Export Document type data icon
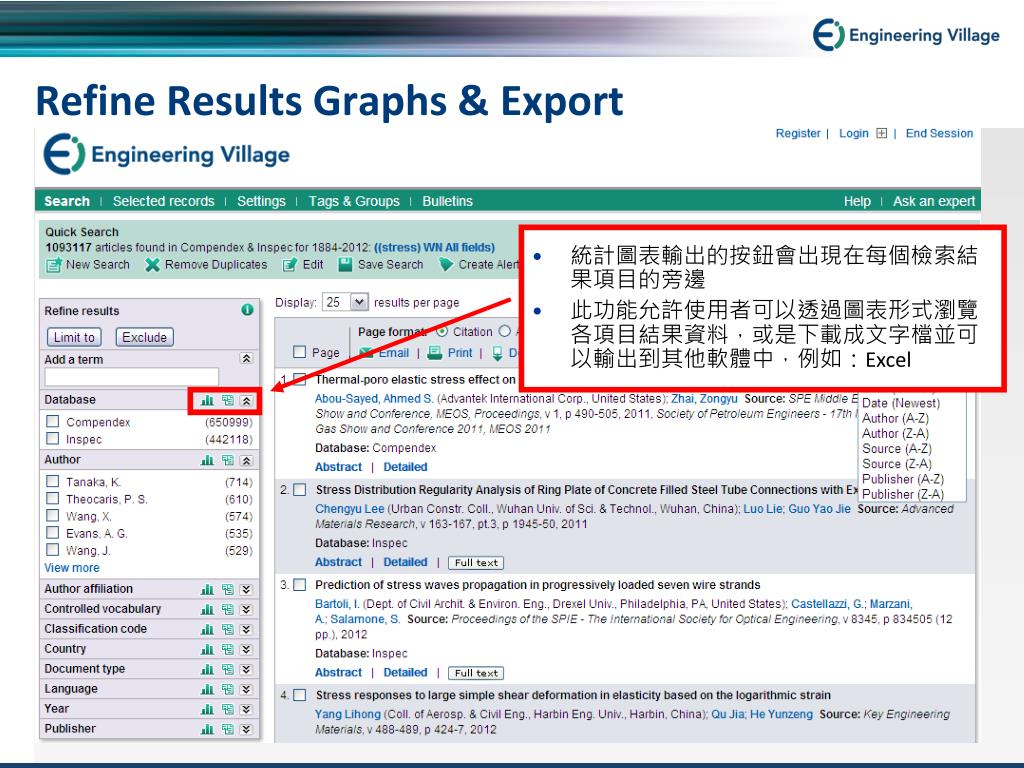 pyautogui.click(x=227, y=669)
